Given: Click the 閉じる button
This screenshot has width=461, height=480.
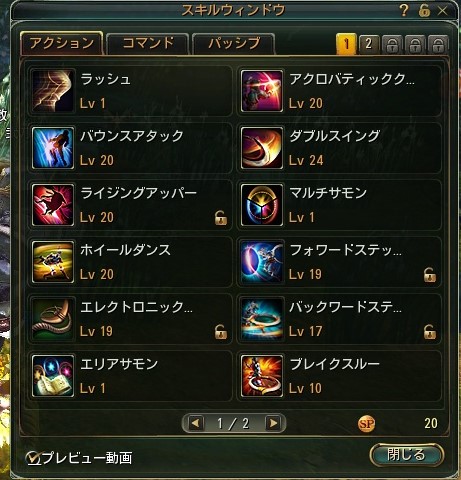Looking at the screenshot, I should 406,455.
